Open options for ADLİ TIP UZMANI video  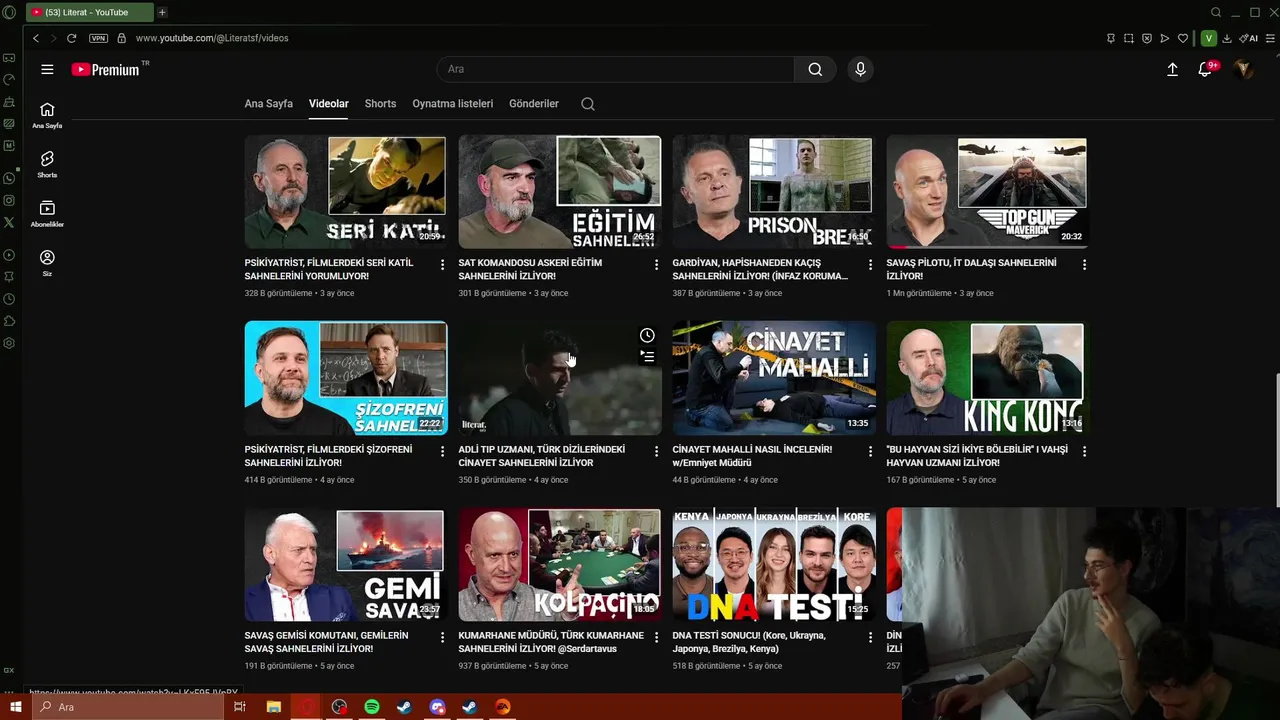pos(656,451)
